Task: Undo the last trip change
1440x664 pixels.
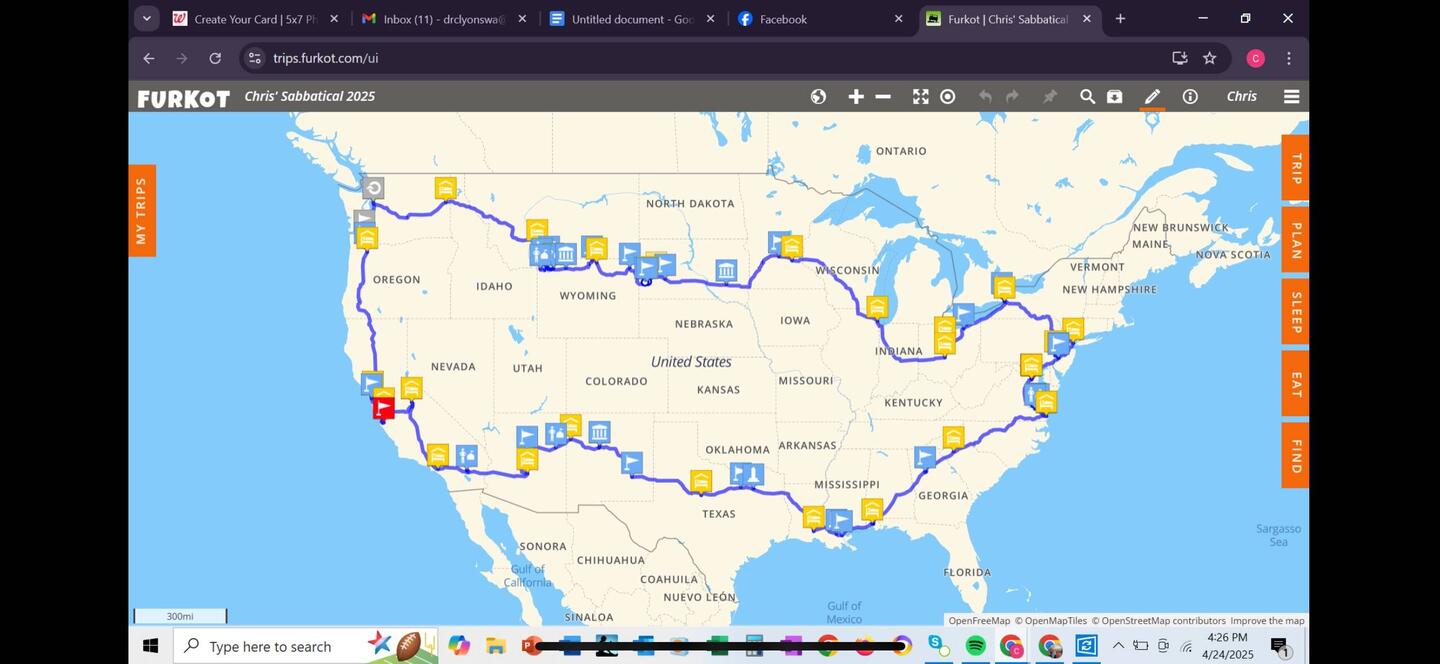Action: 985,96
